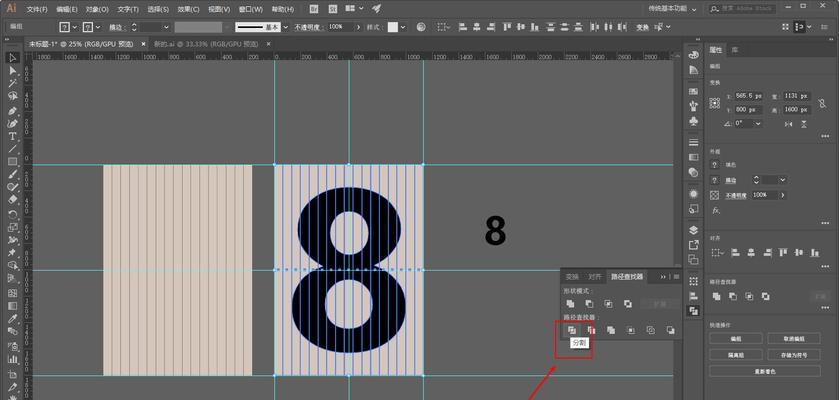Click the Stock icon in menu bar

click(333, 9)
